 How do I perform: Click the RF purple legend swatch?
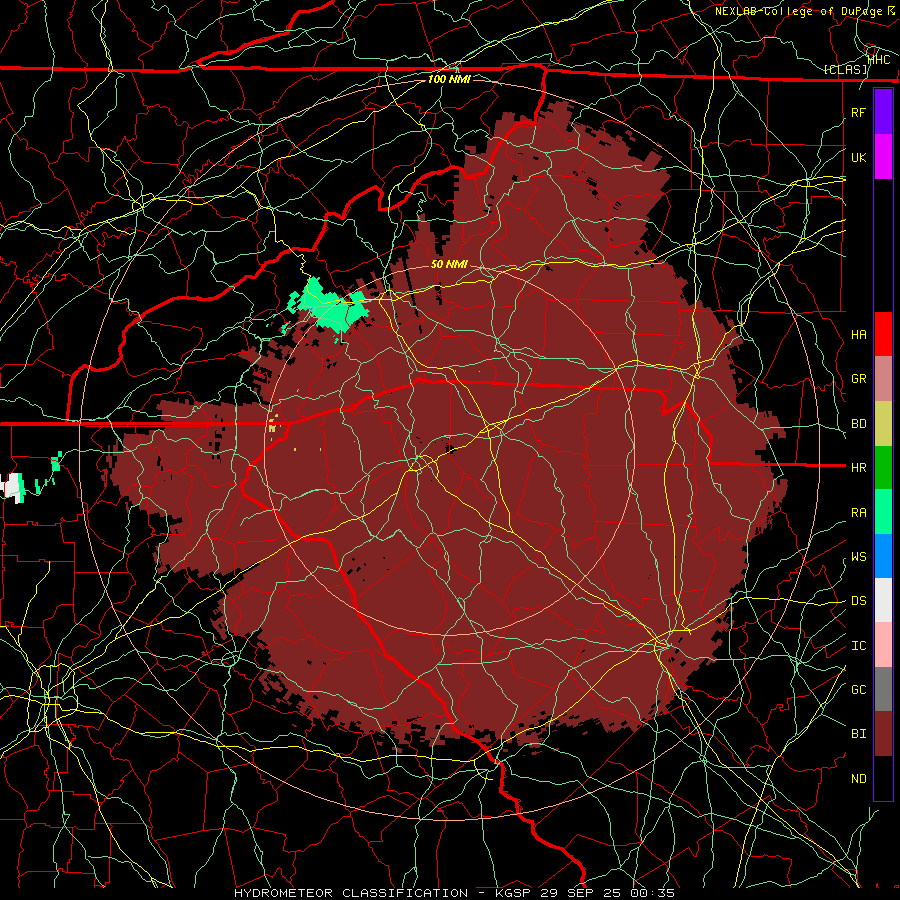[883, 112]
